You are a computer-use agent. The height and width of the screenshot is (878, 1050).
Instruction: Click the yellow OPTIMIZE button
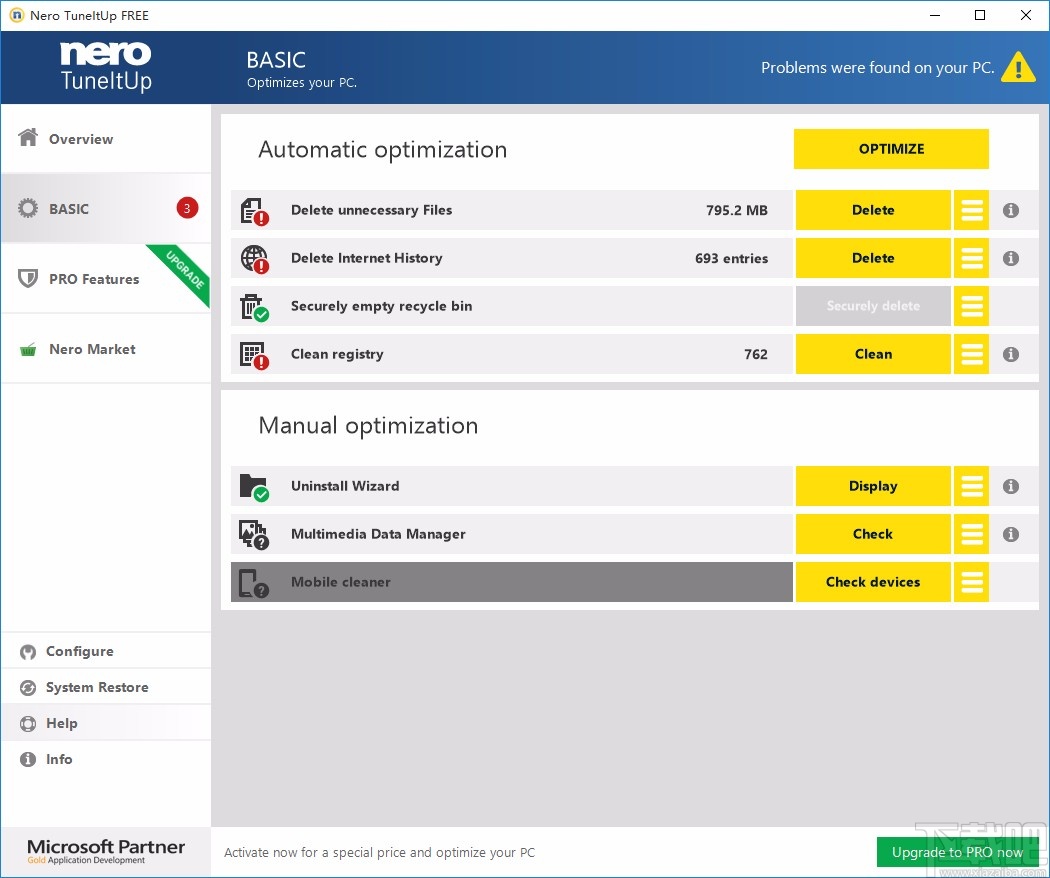(891, 149)
